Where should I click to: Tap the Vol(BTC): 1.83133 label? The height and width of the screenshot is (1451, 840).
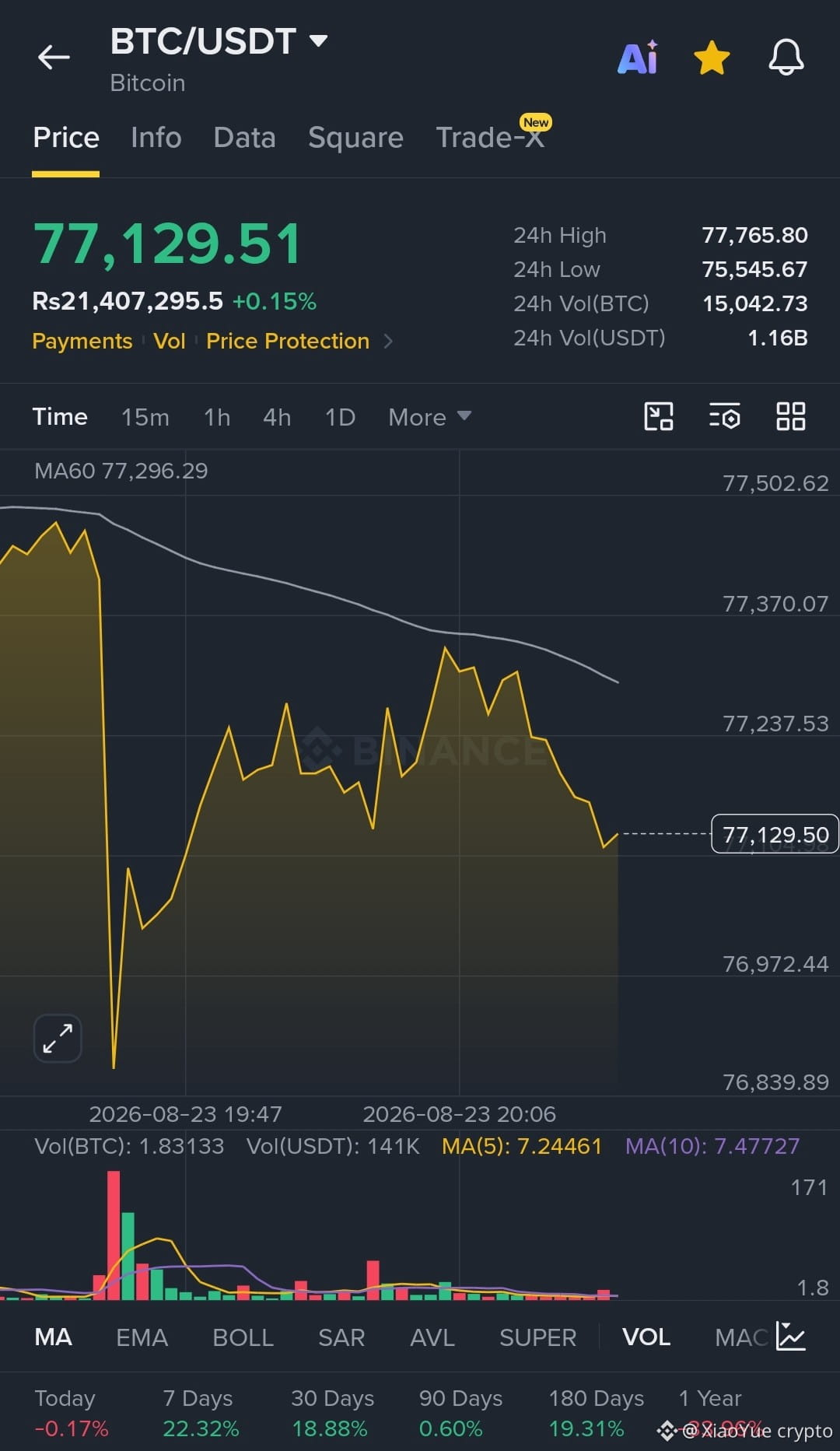[129, 1146]
